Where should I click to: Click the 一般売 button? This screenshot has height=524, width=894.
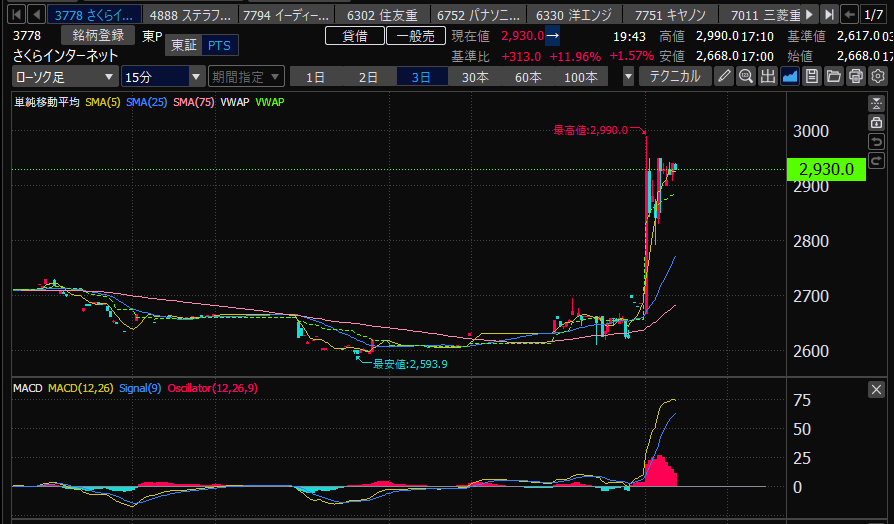(x=416, y=36)
